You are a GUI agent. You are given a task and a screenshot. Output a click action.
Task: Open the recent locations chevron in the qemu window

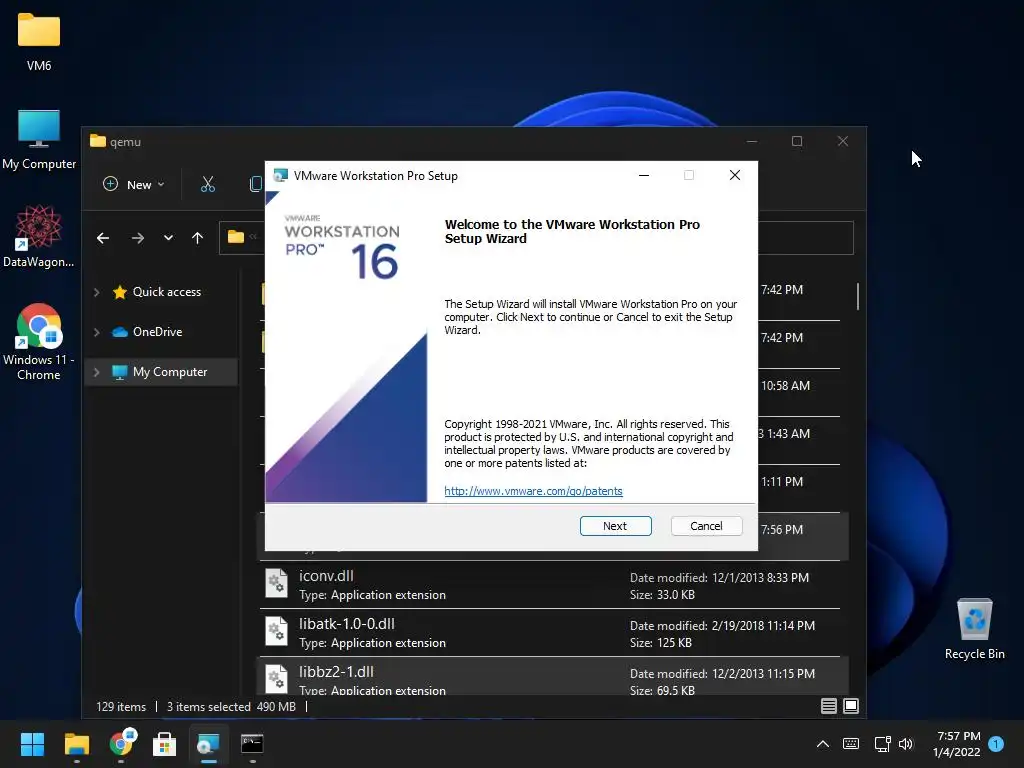pos(168,238)
